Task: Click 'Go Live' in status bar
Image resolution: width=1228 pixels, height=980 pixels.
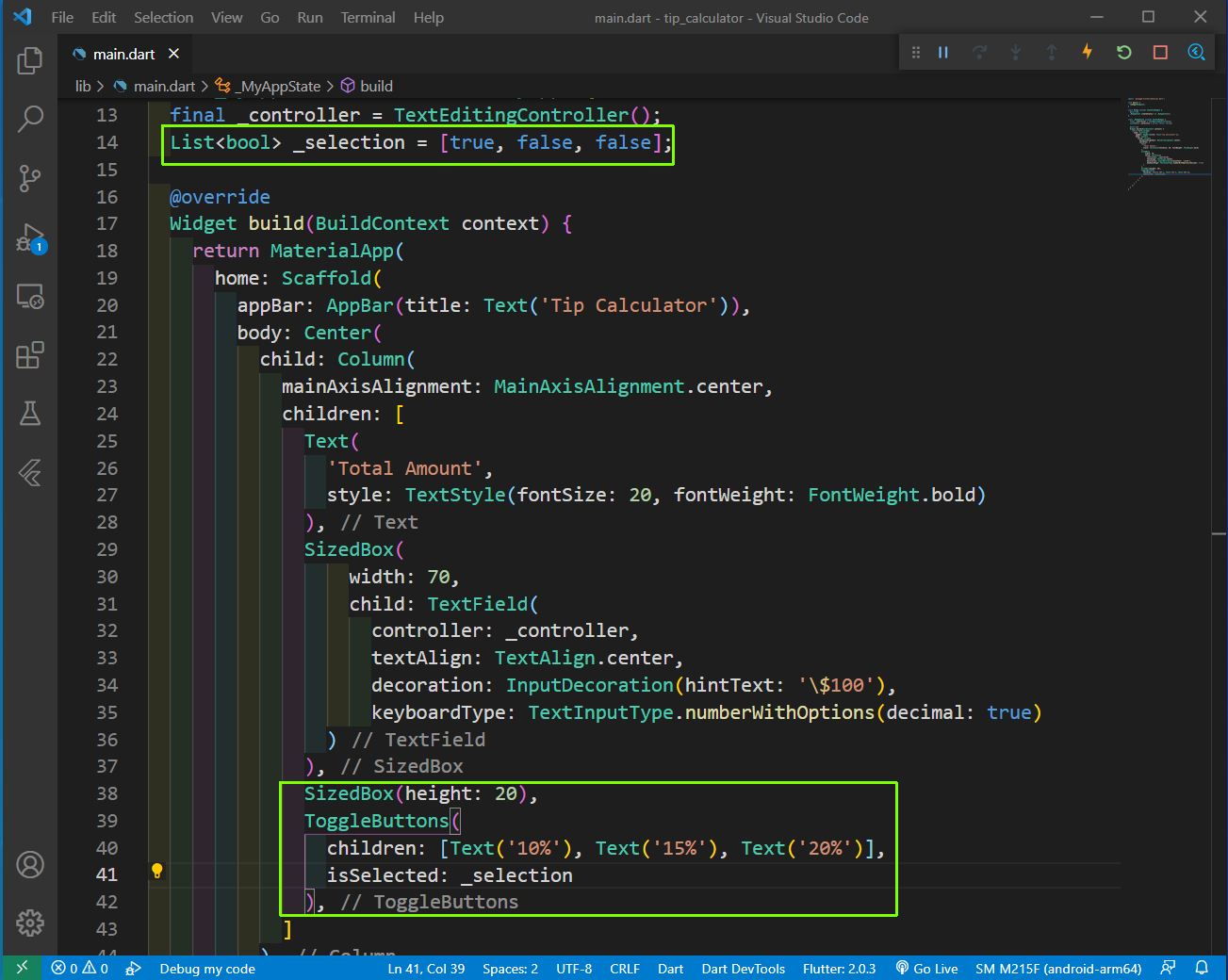Action: pyautogui.click(x=926, y=969)
